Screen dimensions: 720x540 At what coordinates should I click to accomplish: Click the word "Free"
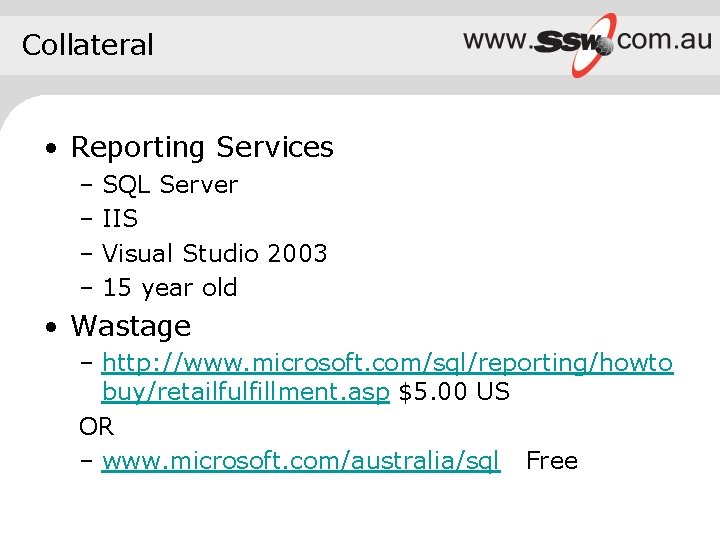click(x=552, y=461)
